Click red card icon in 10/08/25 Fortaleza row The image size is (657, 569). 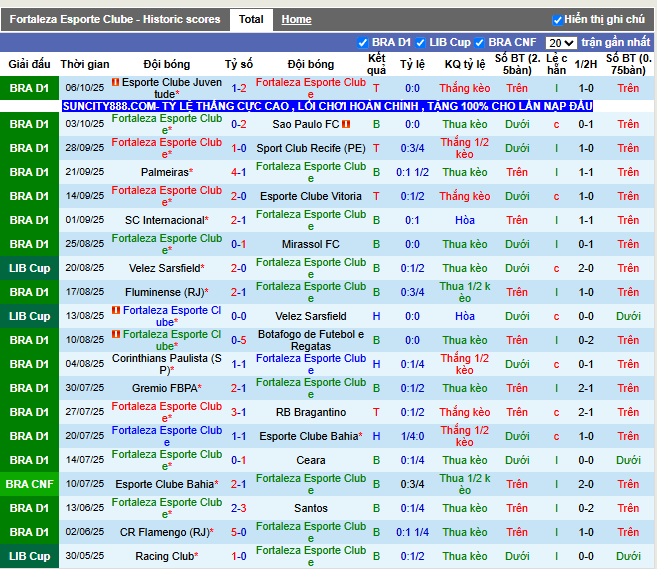pos(116,334)
